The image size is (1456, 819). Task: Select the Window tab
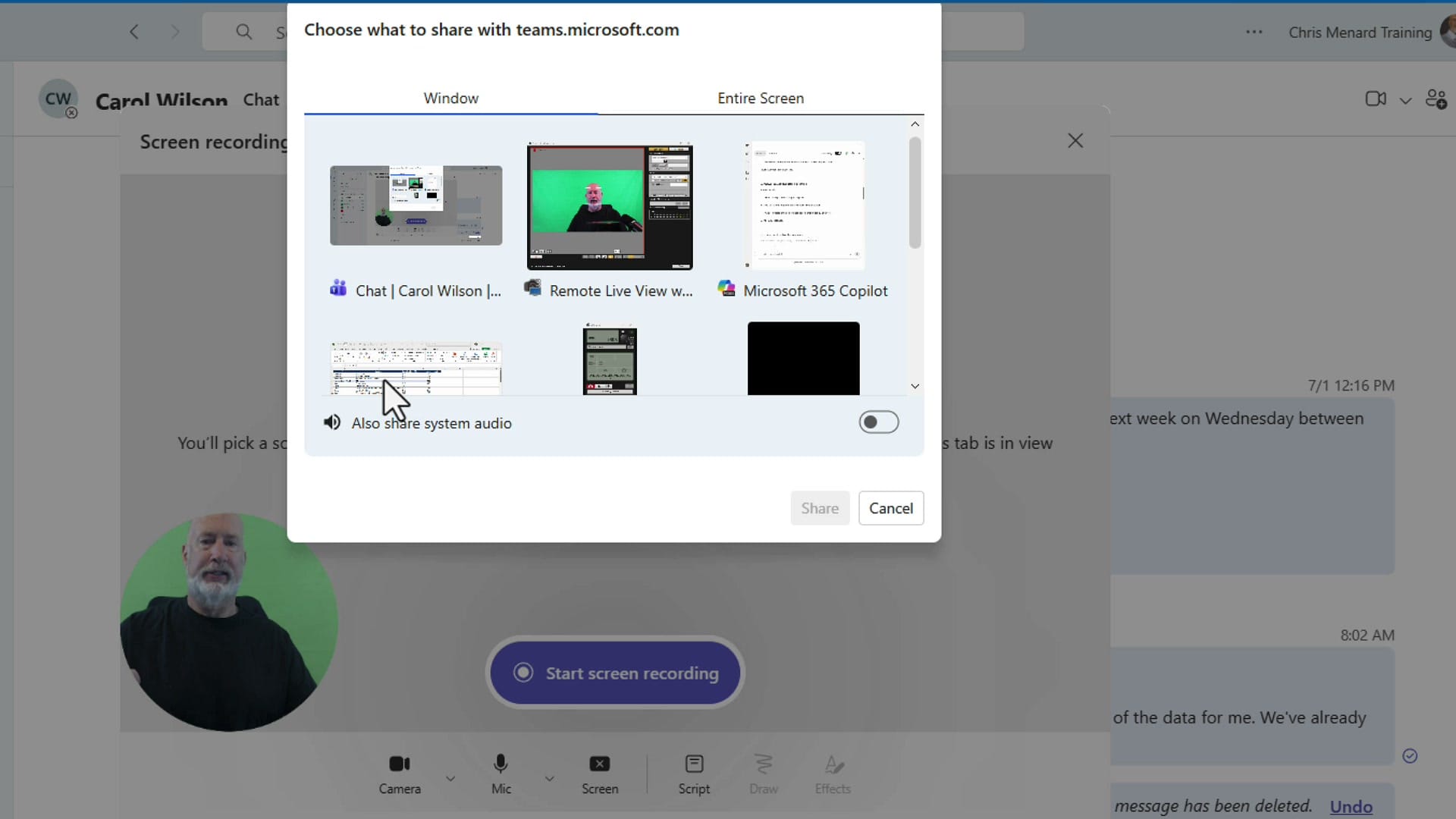(x=451, y=98)
